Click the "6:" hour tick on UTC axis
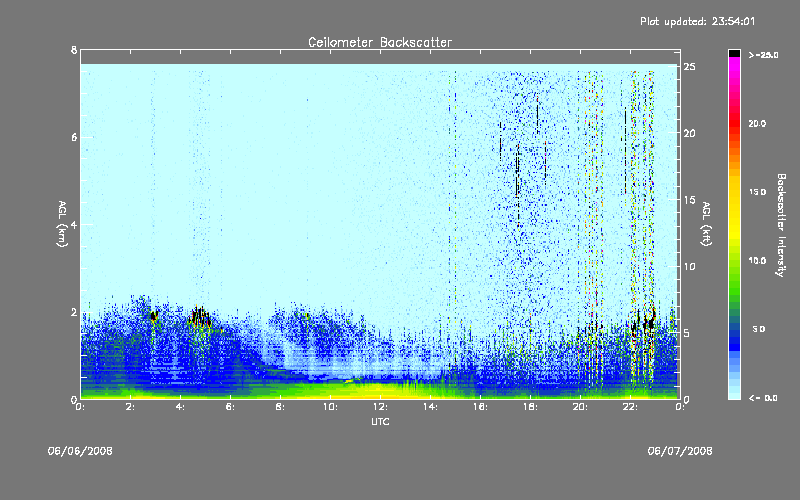The image size is (800, 500). point(230,407)
